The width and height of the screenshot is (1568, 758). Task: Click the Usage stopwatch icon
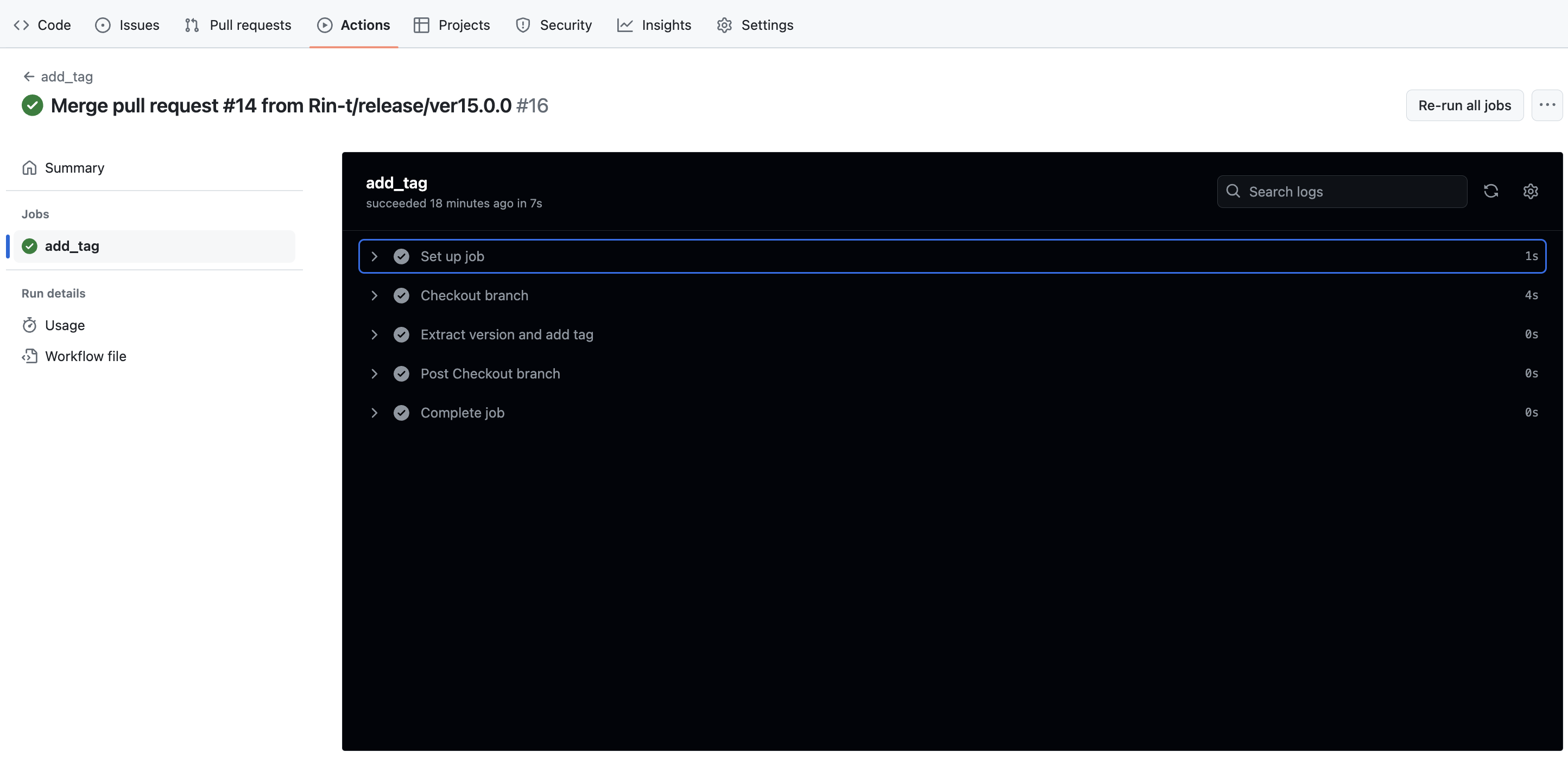(x=30, y=325)
